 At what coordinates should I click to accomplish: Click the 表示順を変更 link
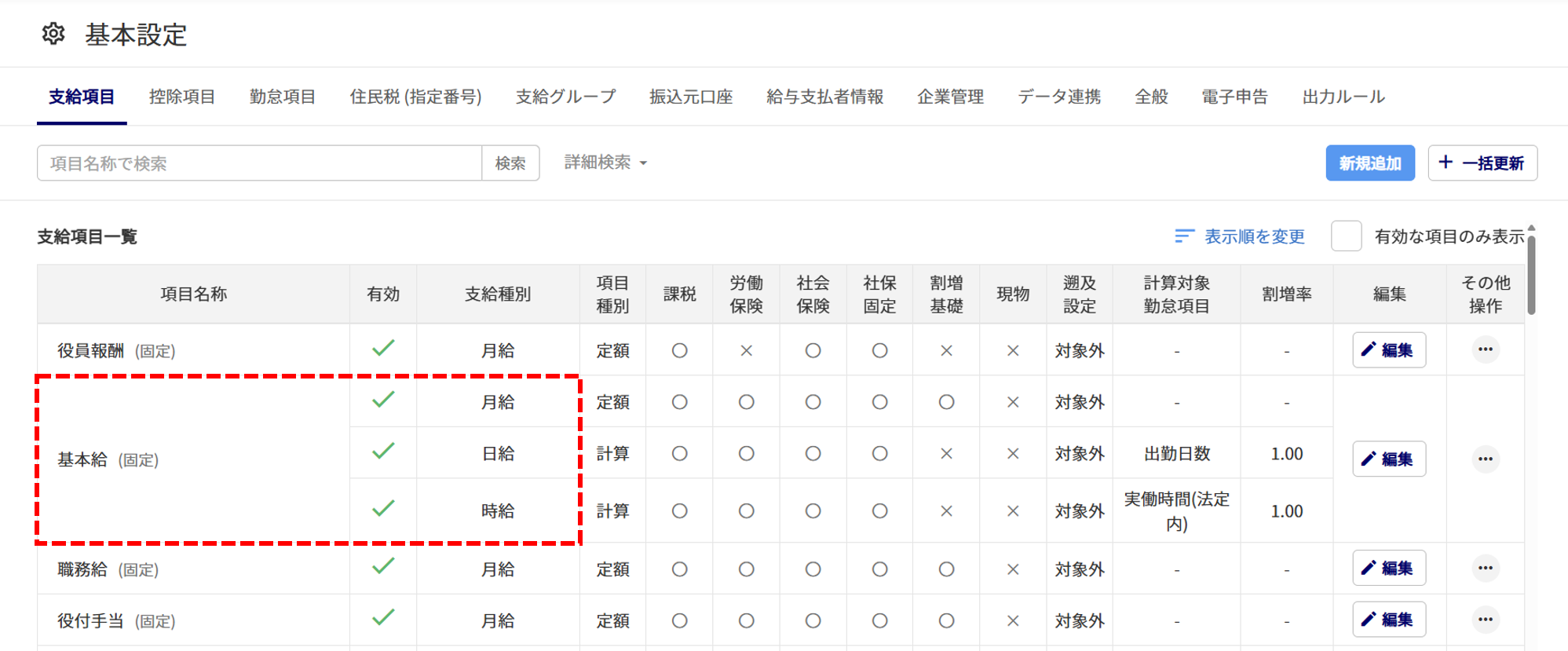[x=1254, y=236]
